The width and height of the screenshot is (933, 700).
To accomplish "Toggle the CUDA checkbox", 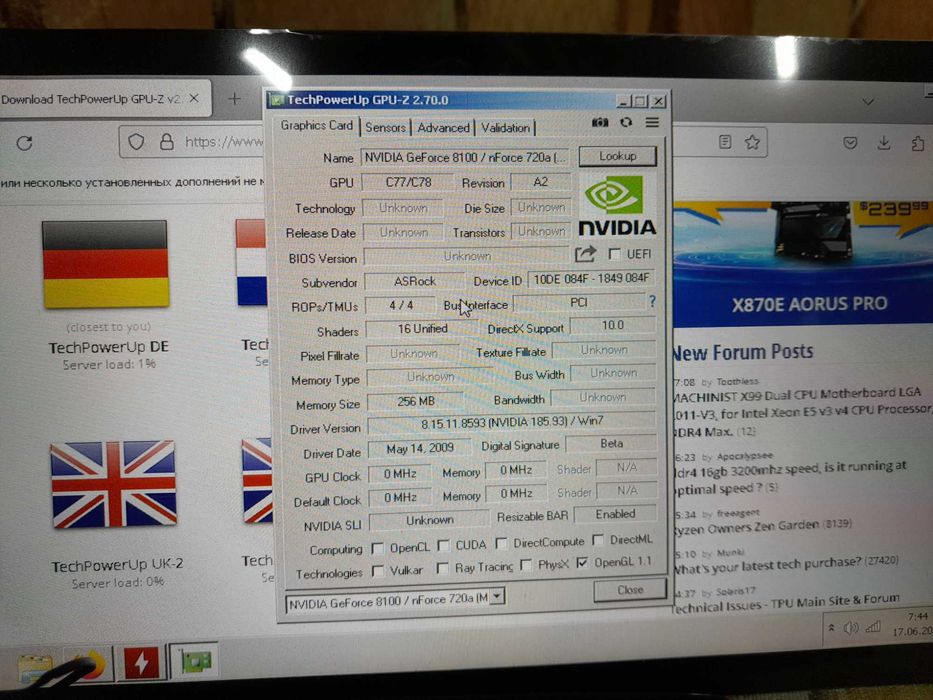I will pyautogui.click(x=443, y=545).
